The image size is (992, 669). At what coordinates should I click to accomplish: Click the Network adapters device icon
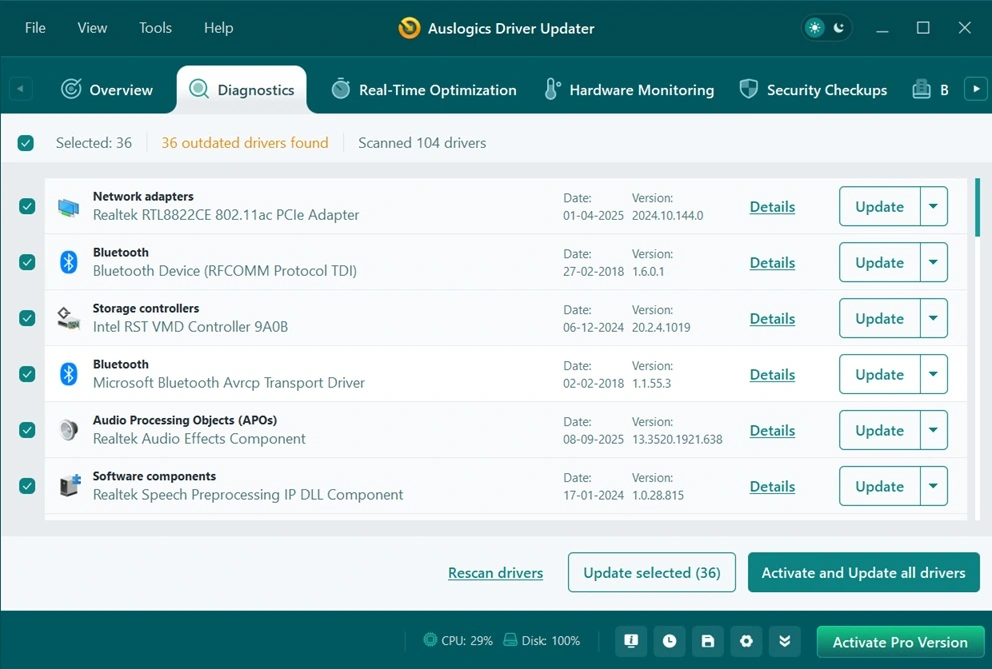tap(68, 207)
